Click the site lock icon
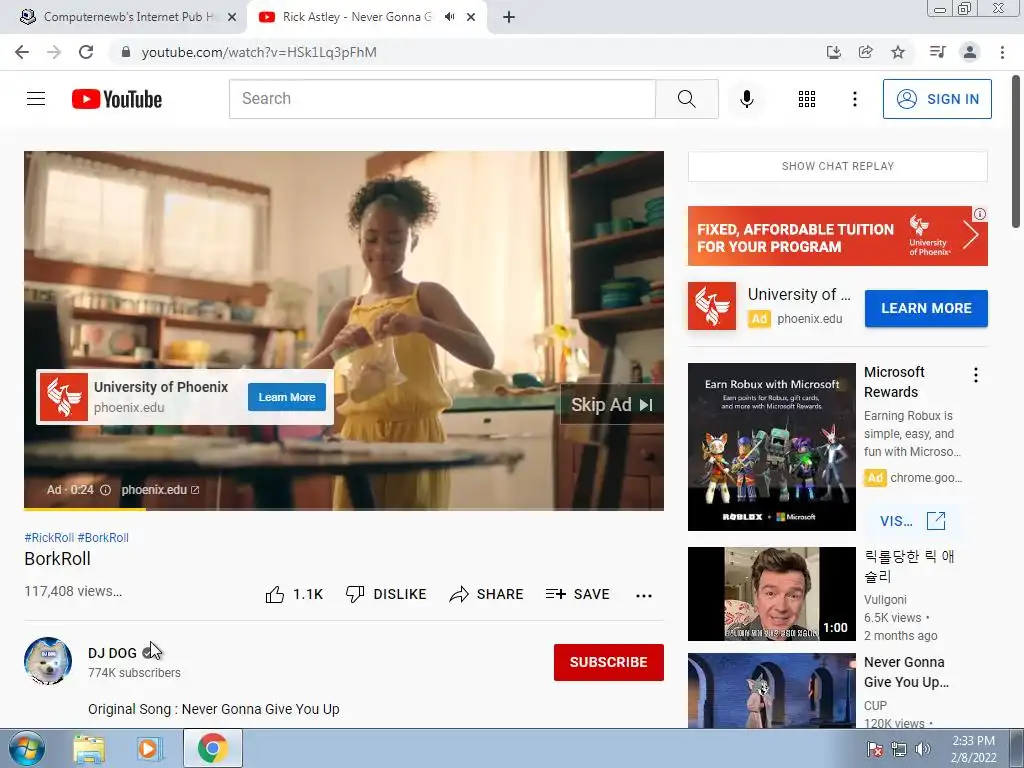 tap(126, 52)
